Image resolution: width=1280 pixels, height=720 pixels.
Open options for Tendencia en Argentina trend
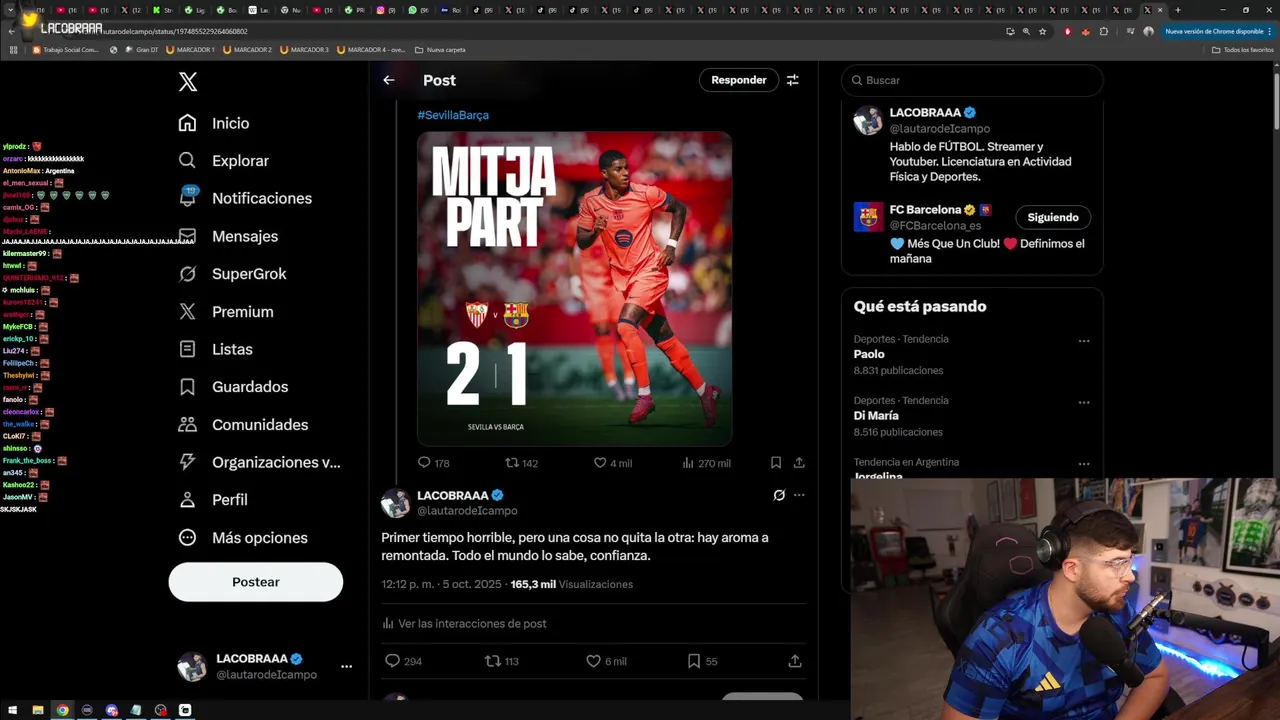coord(1084,464)
